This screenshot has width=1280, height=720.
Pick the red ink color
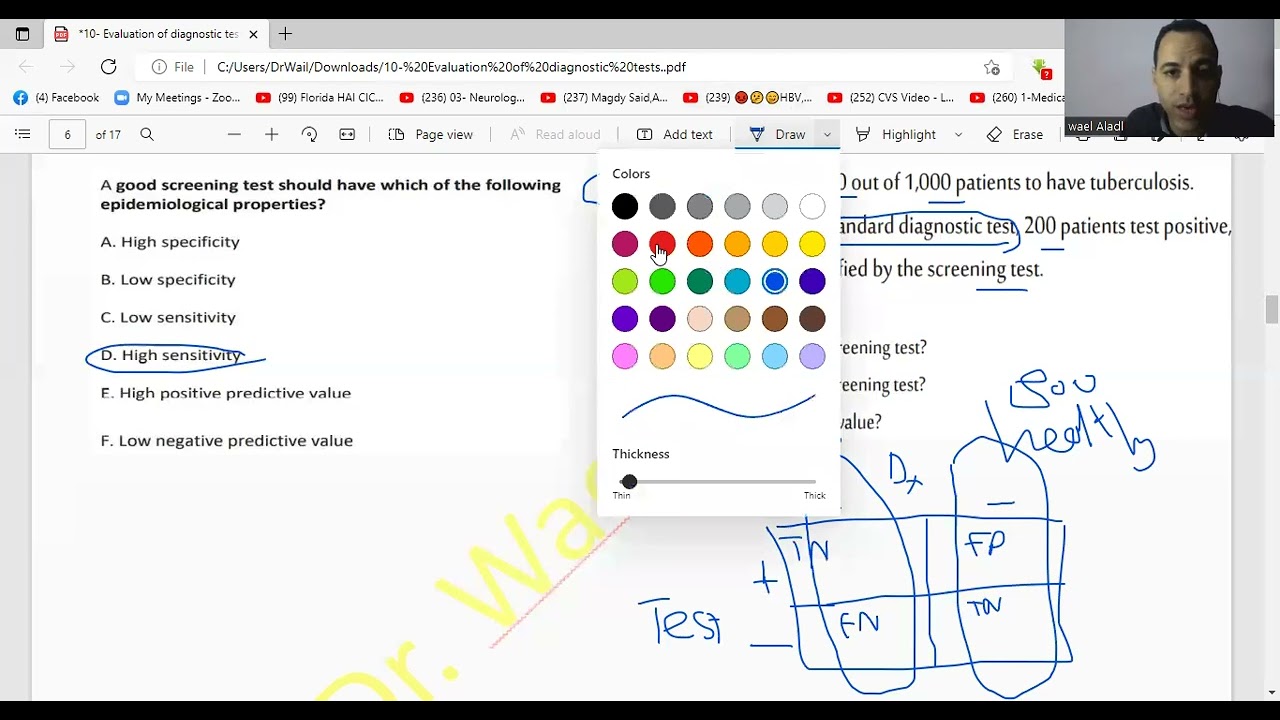662,244
